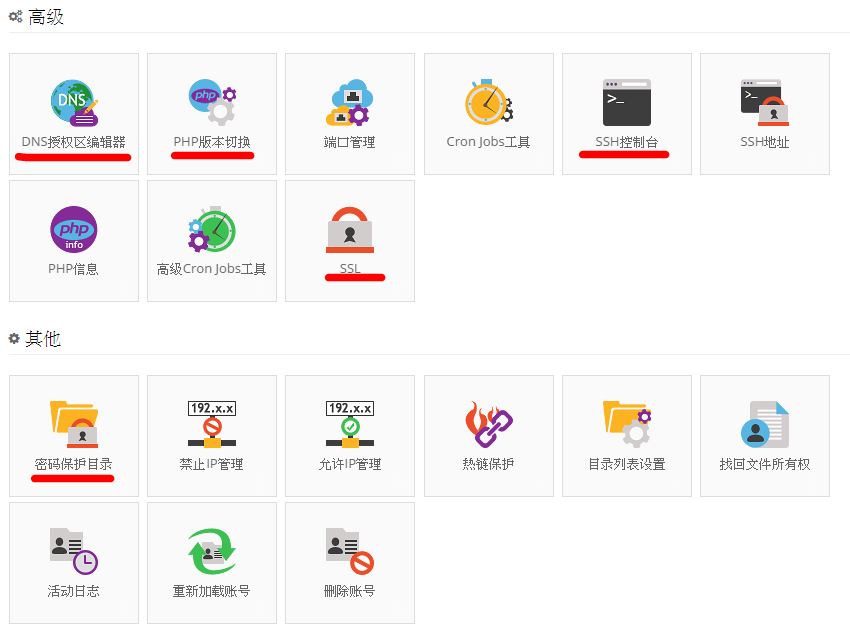Click the 热链保护 label

(488, 464)
